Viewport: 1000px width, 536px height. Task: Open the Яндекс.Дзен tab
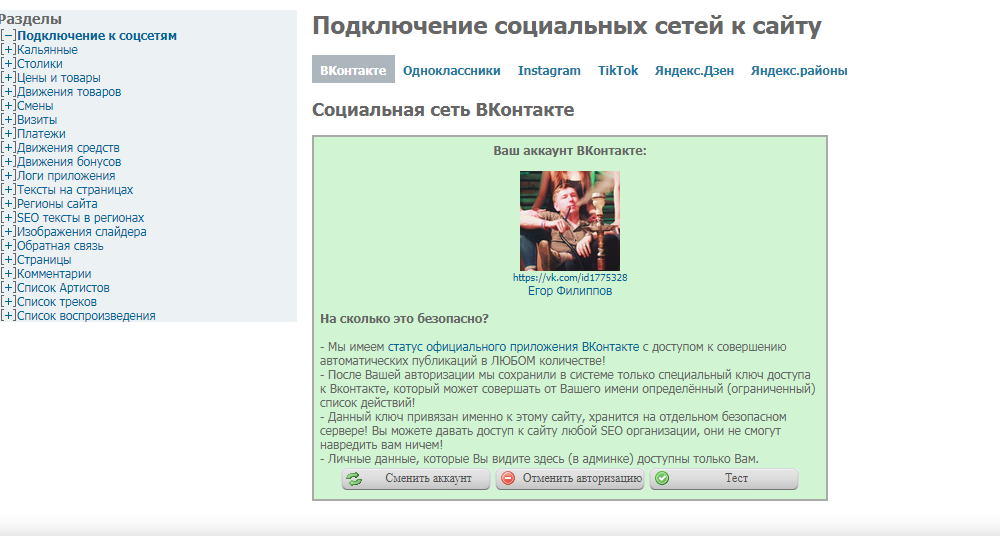point(694,71)
